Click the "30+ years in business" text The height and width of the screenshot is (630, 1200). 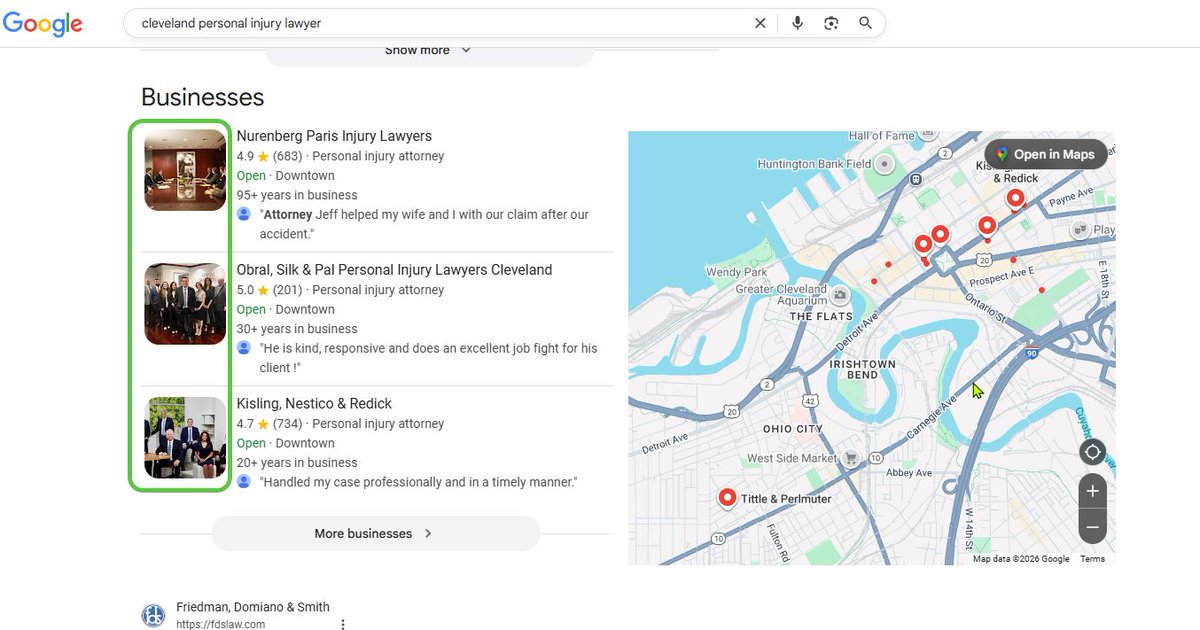297,329
